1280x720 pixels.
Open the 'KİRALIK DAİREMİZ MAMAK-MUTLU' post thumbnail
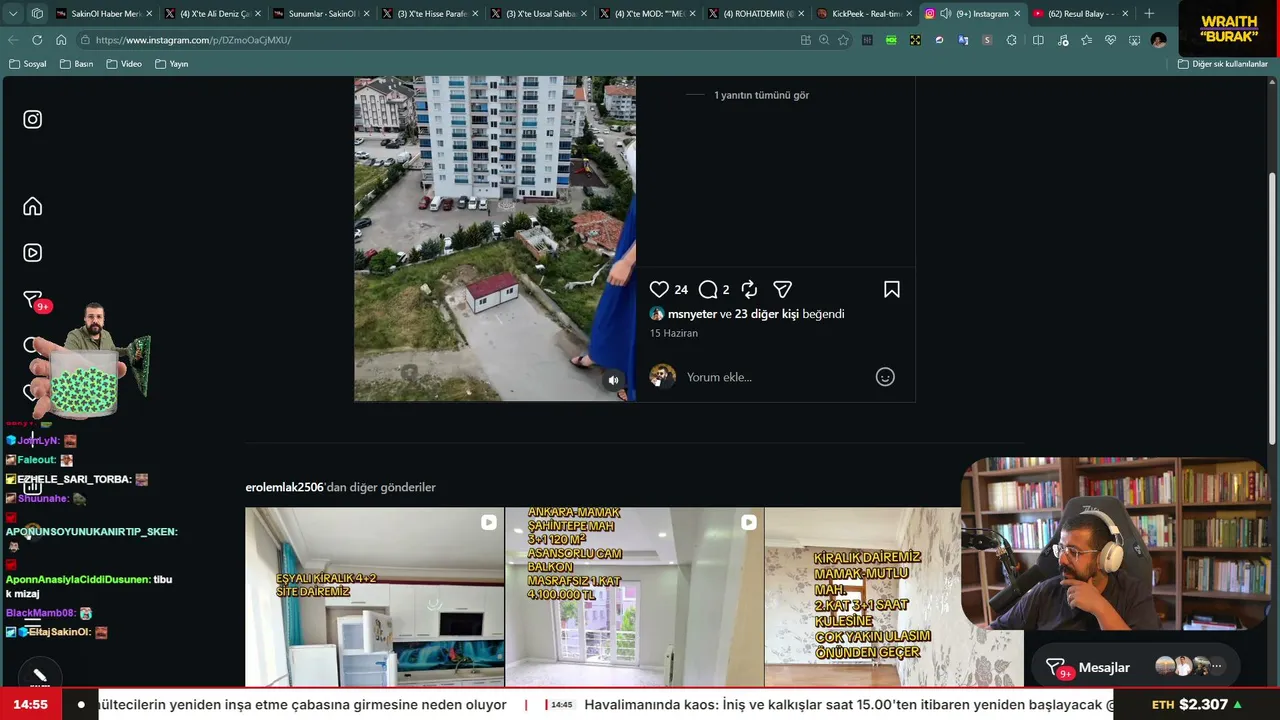coord(893,597)
